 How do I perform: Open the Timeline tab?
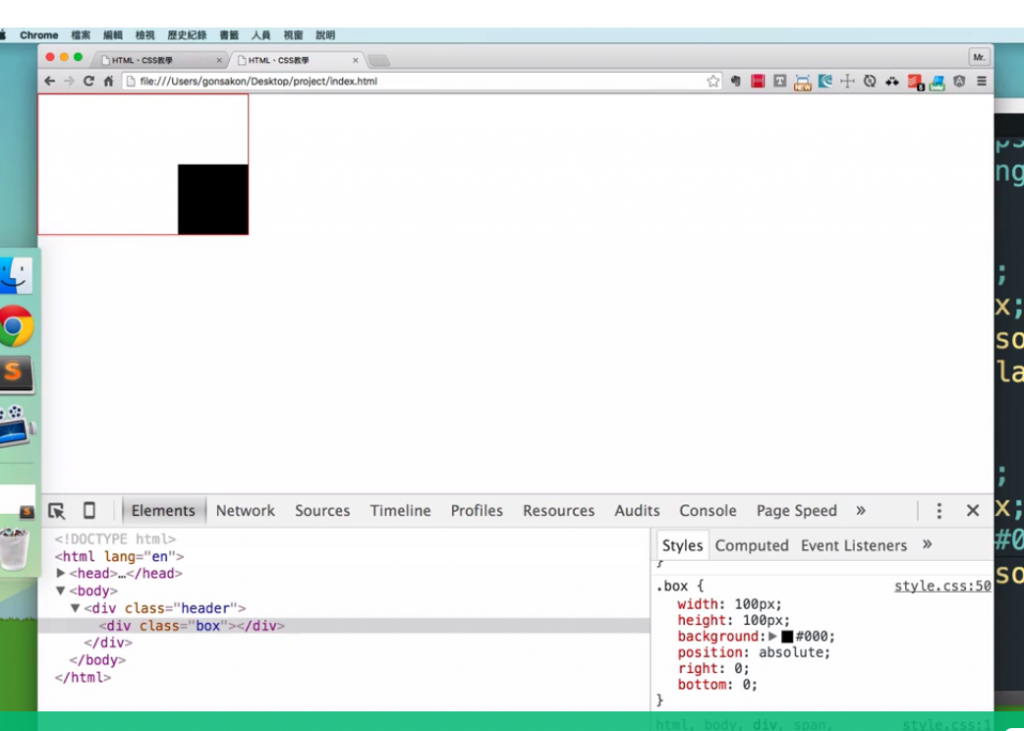pos(400,511)
